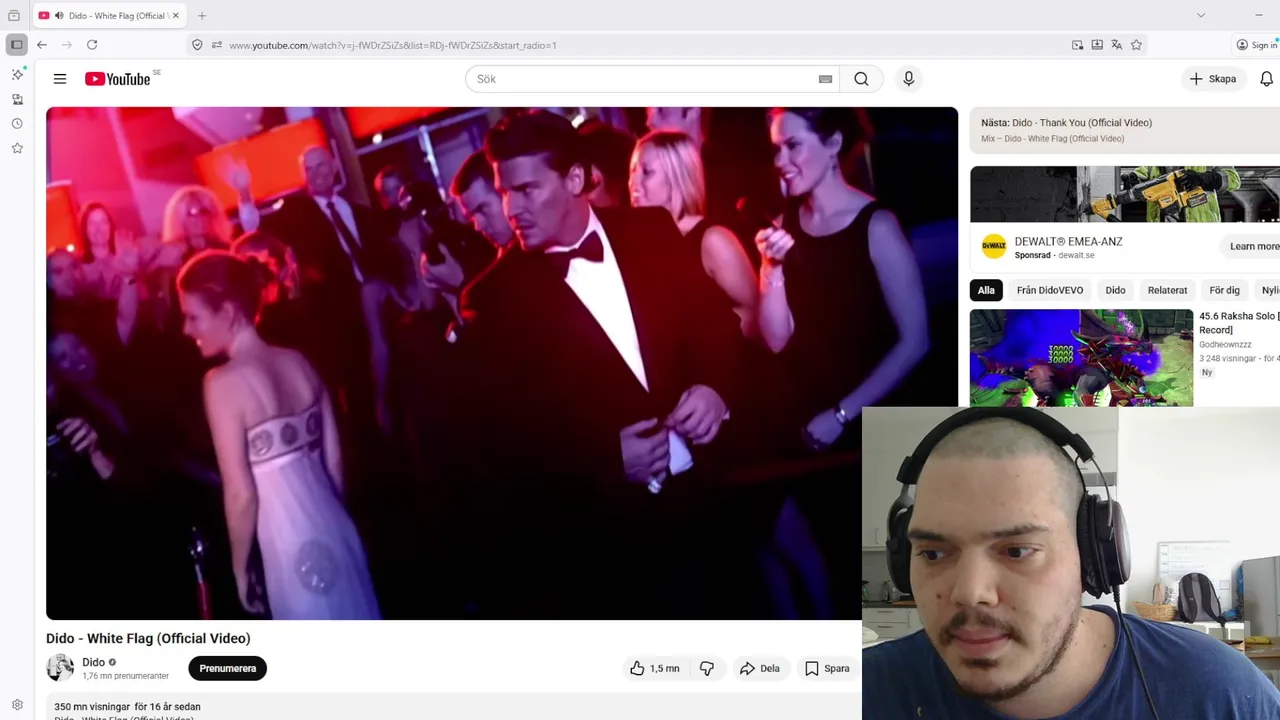Screen dimensions: 1280x720
Task: Open the Nästa Dido Thank You mix panel
Action: coord(1125,130)
